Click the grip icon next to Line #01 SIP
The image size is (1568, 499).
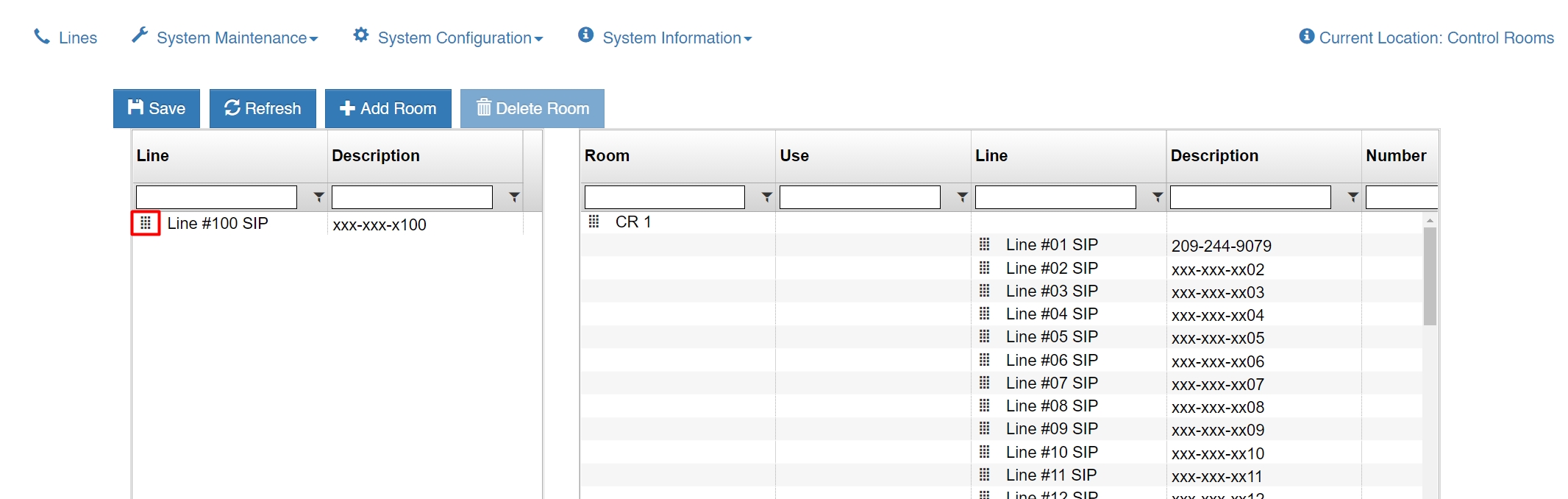pyautogui.click(x=985, y=244)
